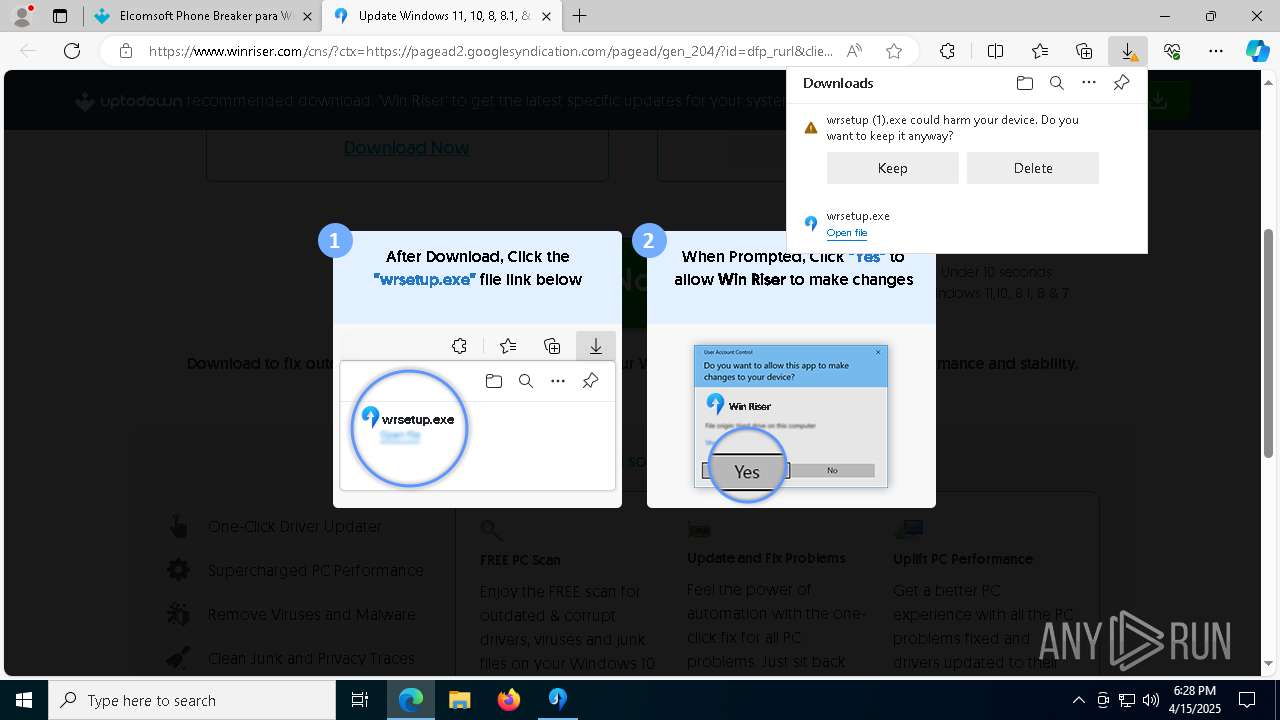
Task: Open Task View in the taskbar
Action: pyautogui.click(x=360, y=700)
